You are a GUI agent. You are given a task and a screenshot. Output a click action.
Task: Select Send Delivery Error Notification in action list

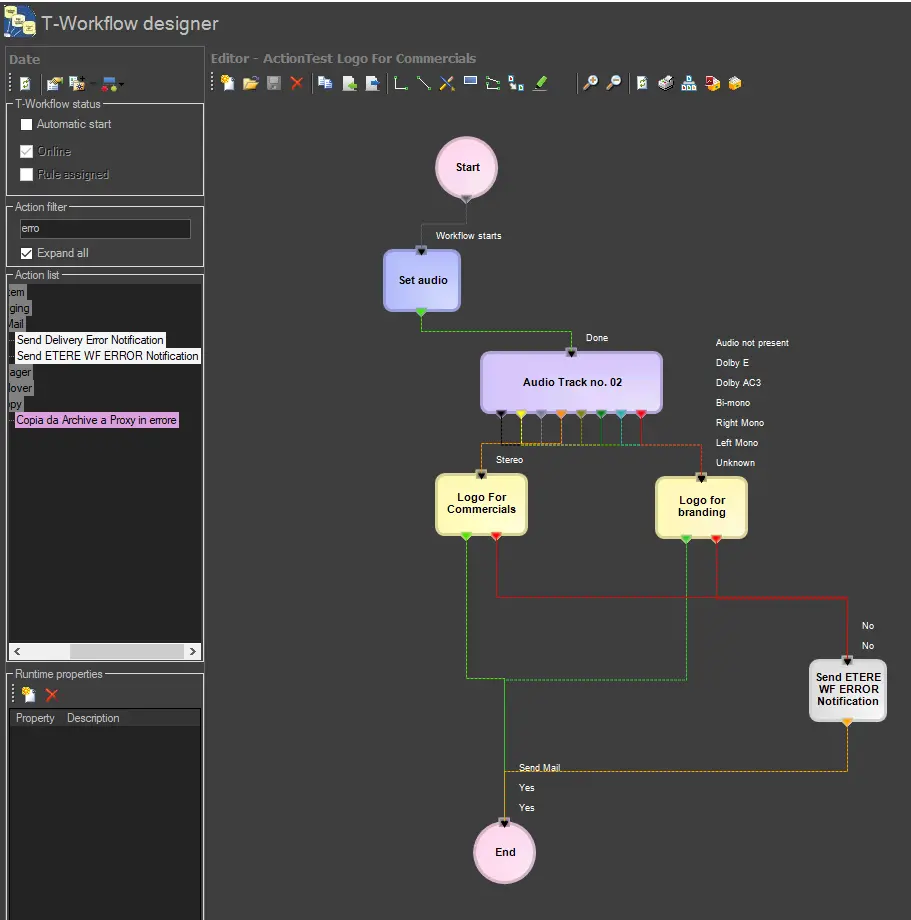tap(90, 340)
